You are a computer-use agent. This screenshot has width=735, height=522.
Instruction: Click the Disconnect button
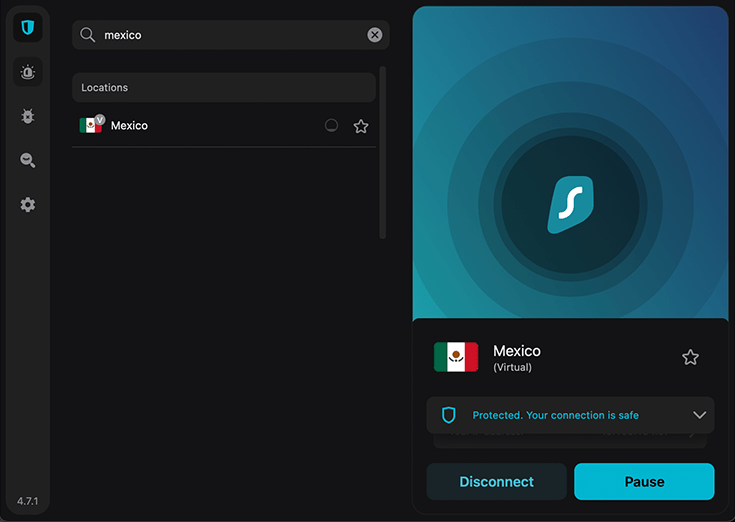pos(496,481)
